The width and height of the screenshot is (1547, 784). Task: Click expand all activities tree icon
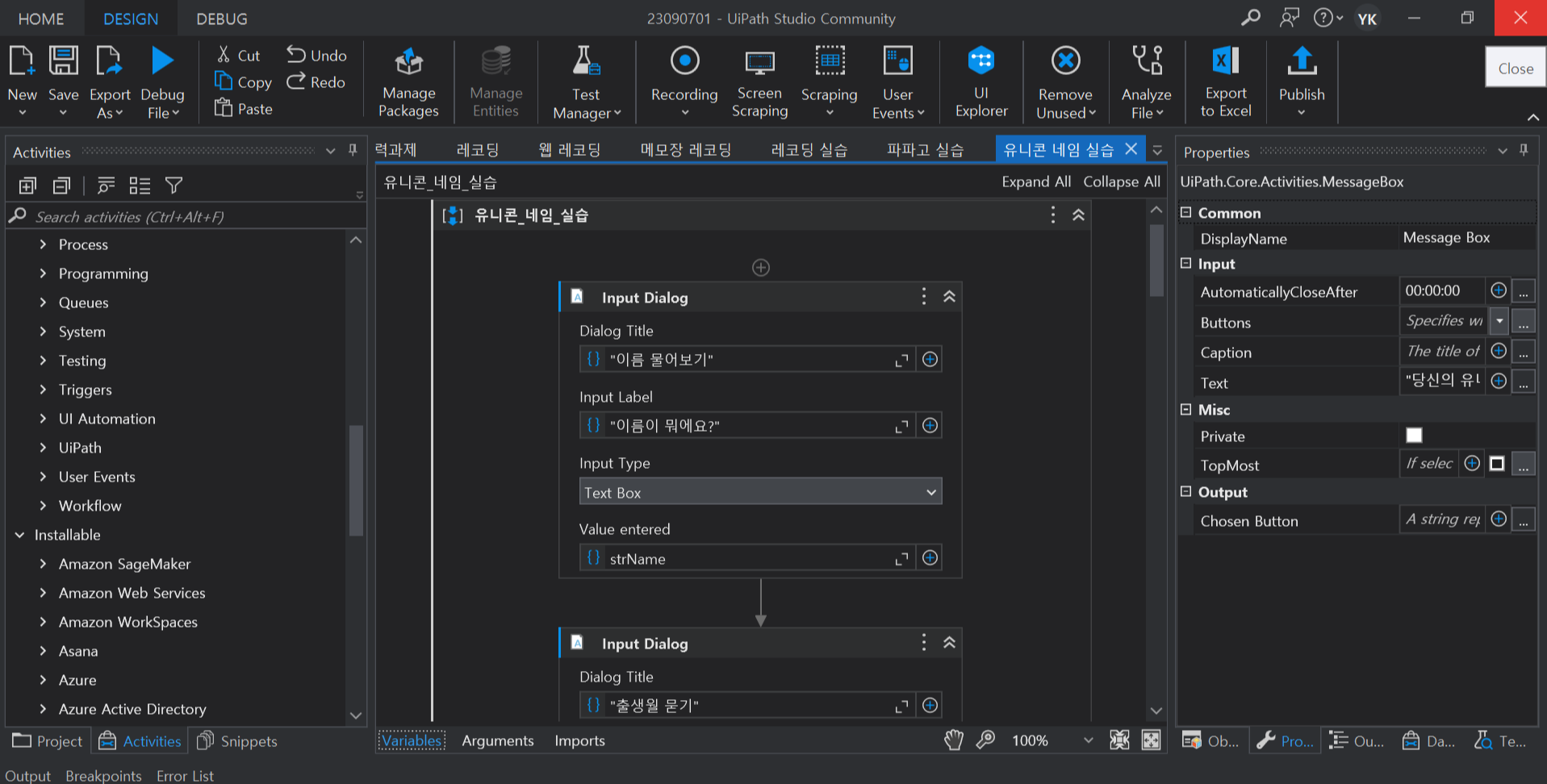coord(27,186)
